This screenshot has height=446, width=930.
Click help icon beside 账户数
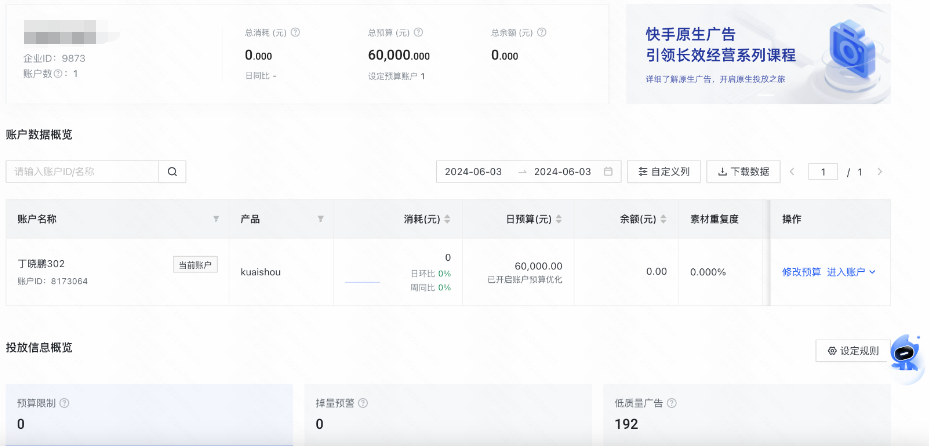(58, 74)
